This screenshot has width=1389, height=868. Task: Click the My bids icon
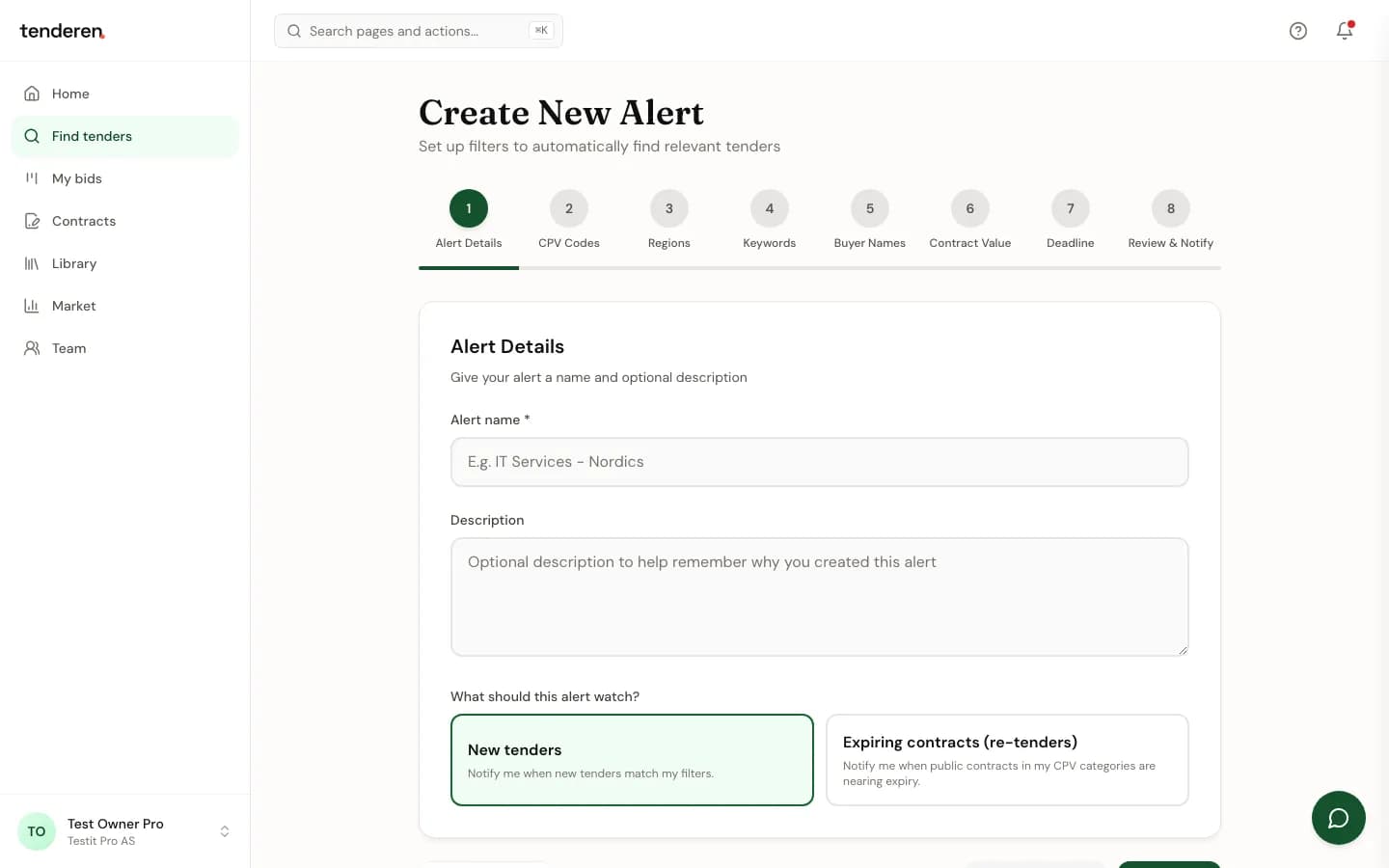[32, 178]
